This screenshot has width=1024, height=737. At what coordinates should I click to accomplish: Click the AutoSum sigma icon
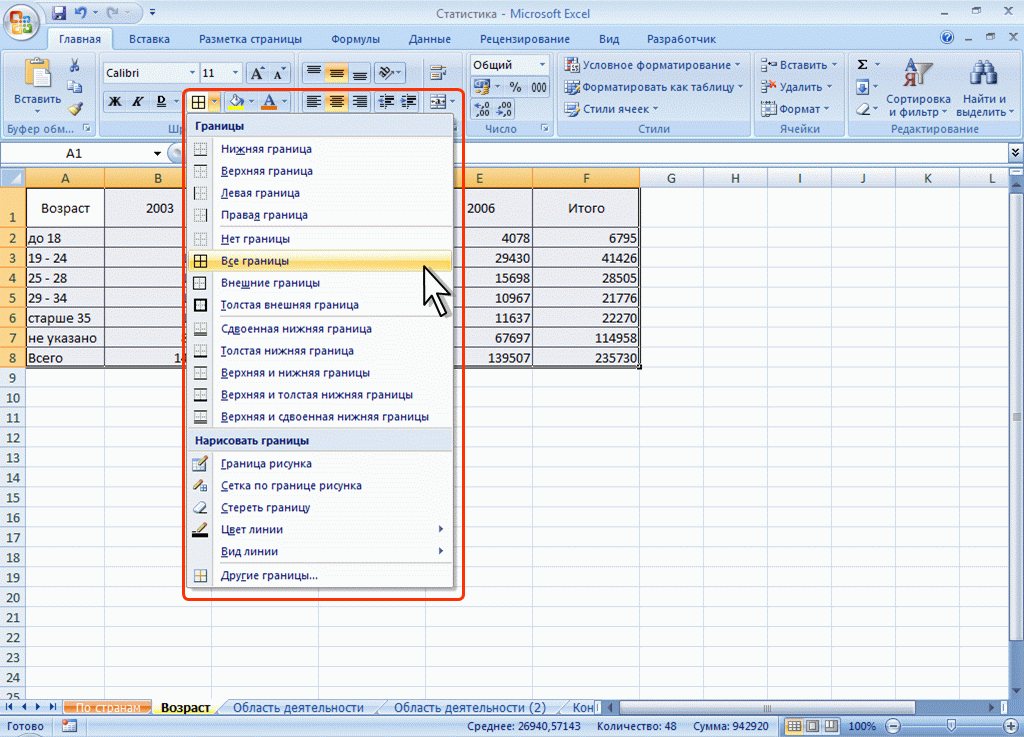pos(862,65)
